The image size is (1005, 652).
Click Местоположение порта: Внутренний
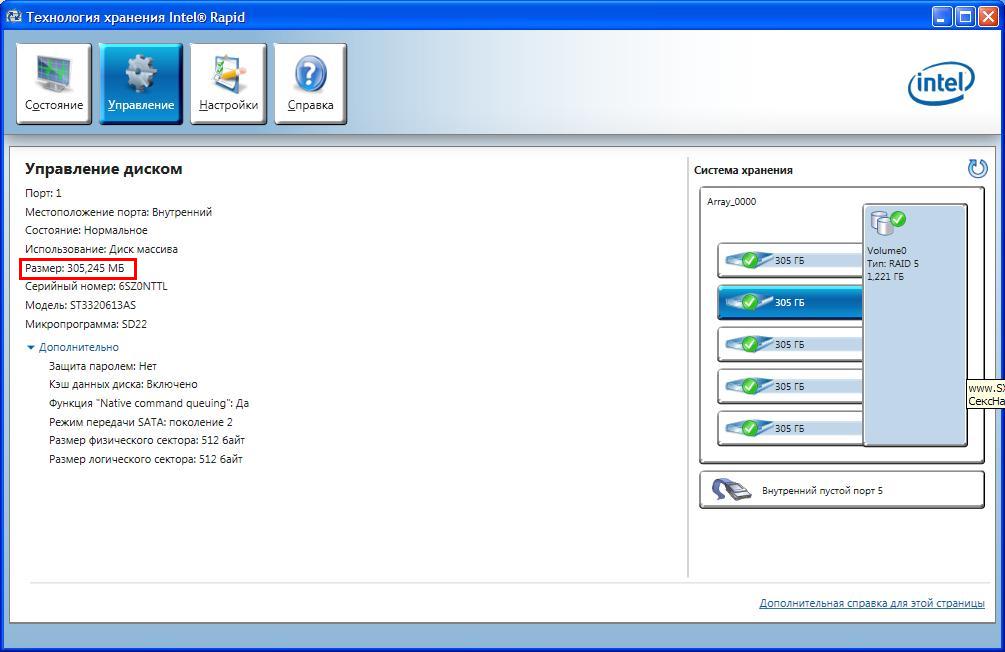(x=118, y=212)
